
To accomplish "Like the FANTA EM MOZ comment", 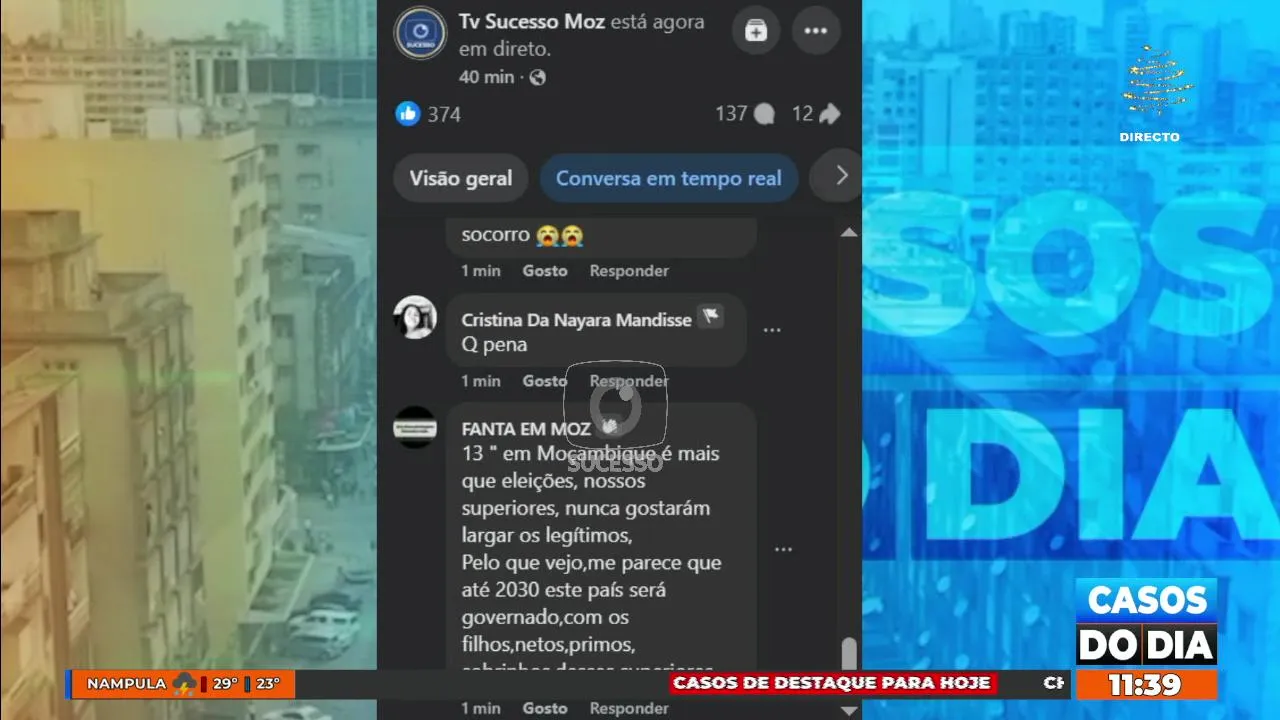I will (545, 708).
